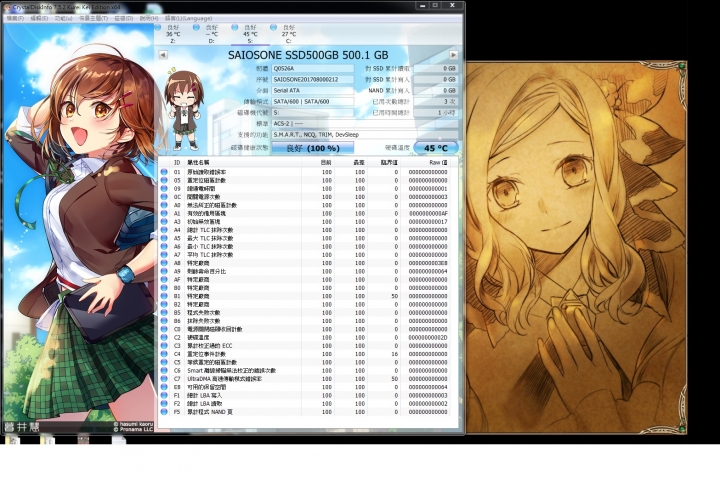The width and height of the screenshot is (720, 487).
Task: Click the standard field ACS-2
Action: coord(365,123)
